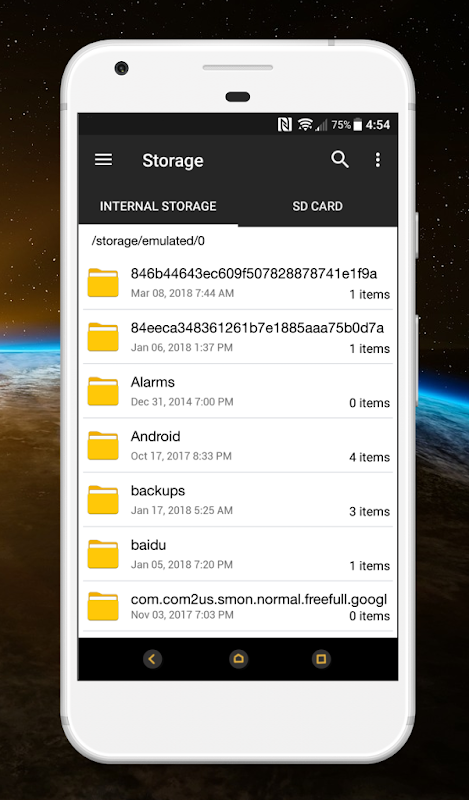Tap the Android back navigation button

(x=152, y=659)
